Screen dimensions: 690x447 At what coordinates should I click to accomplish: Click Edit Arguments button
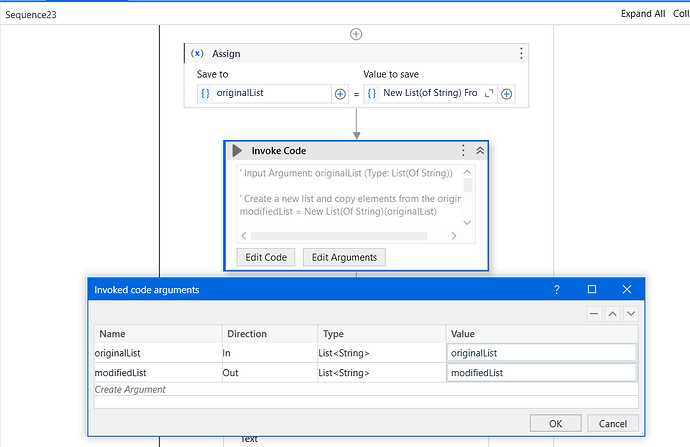click(x=344, y=257)
